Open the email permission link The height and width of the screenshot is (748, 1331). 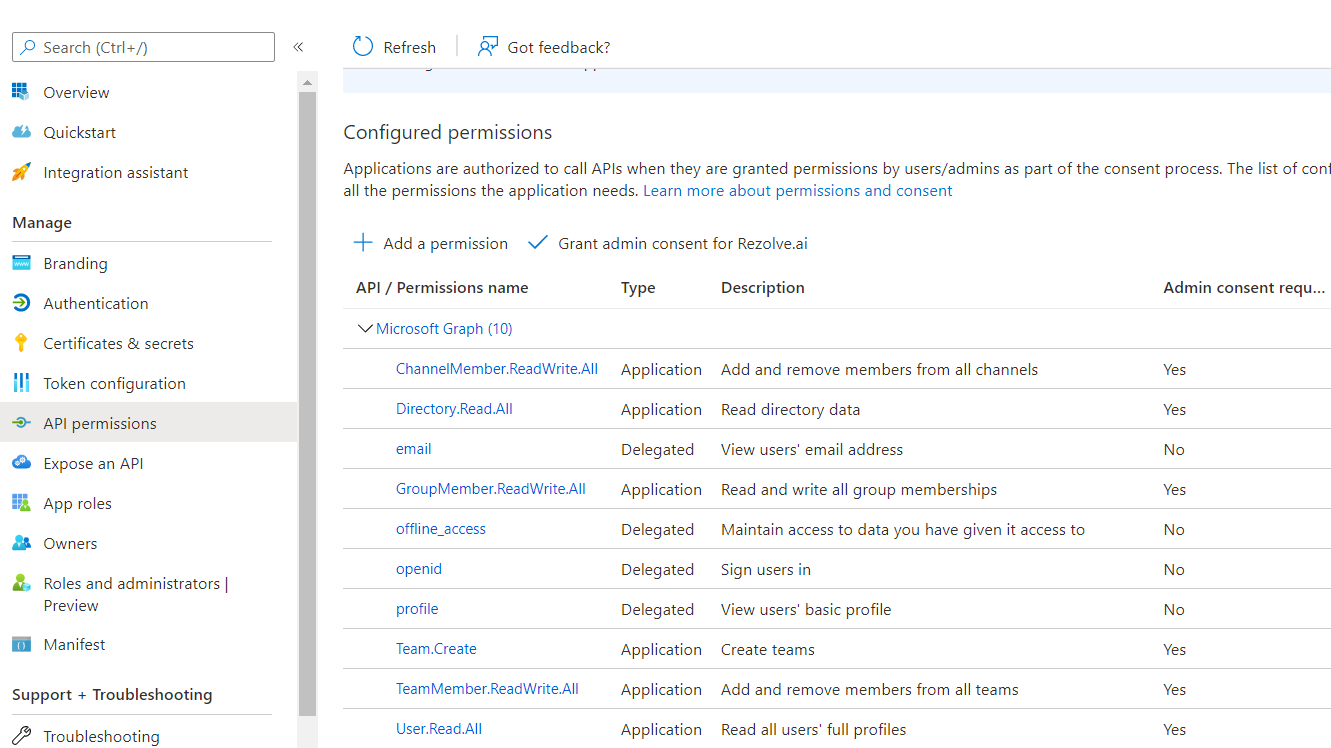coord(413,448)
